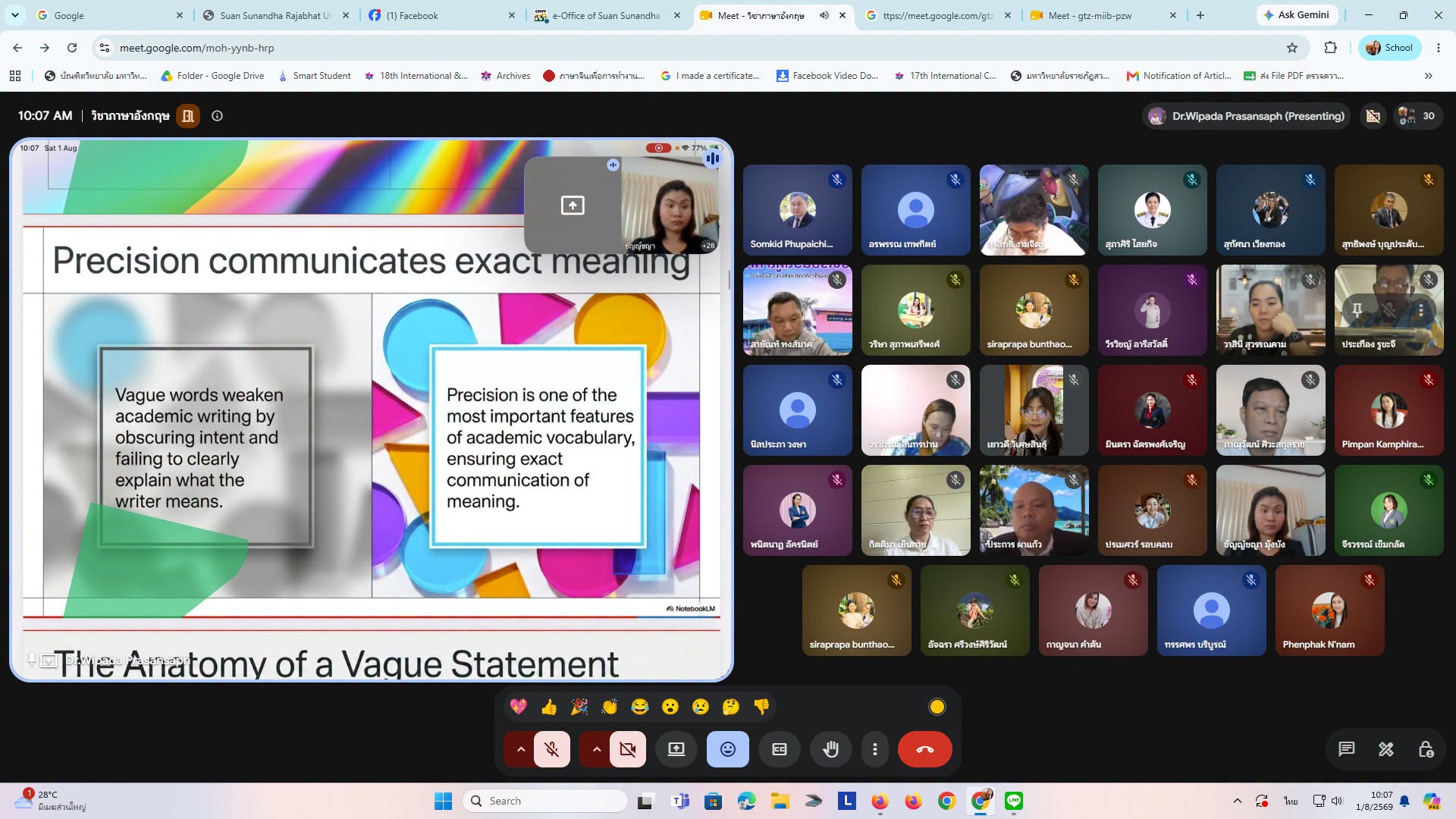Leave the call with the red hang-up button
This screenshot has height=819, width=1456.
[925, 749]
